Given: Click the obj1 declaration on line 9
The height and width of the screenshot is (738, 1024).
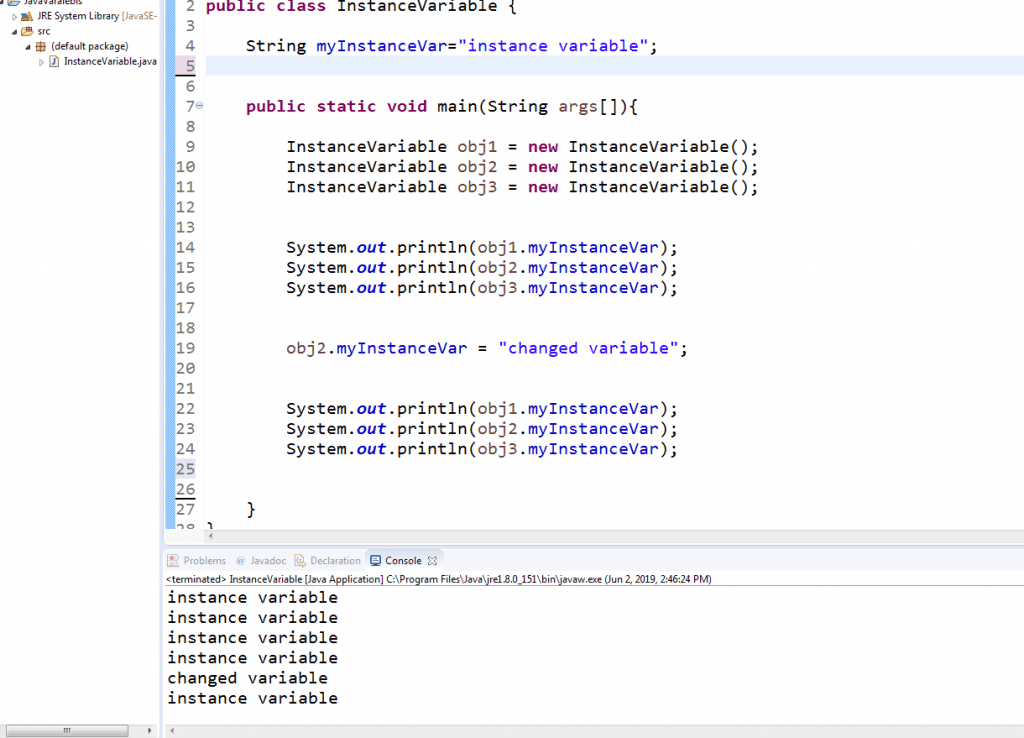Looking at the screenshot, I should tap(522, 146).
